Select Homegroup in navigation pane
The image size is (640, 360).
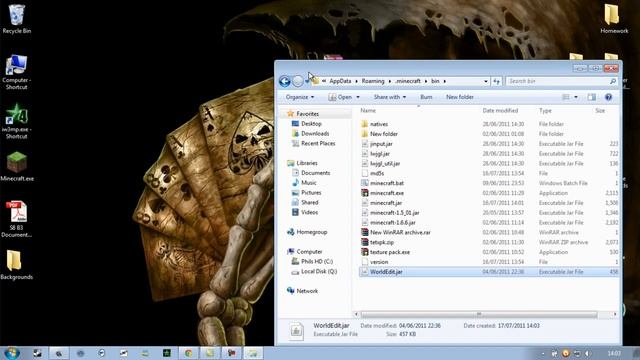311,232
